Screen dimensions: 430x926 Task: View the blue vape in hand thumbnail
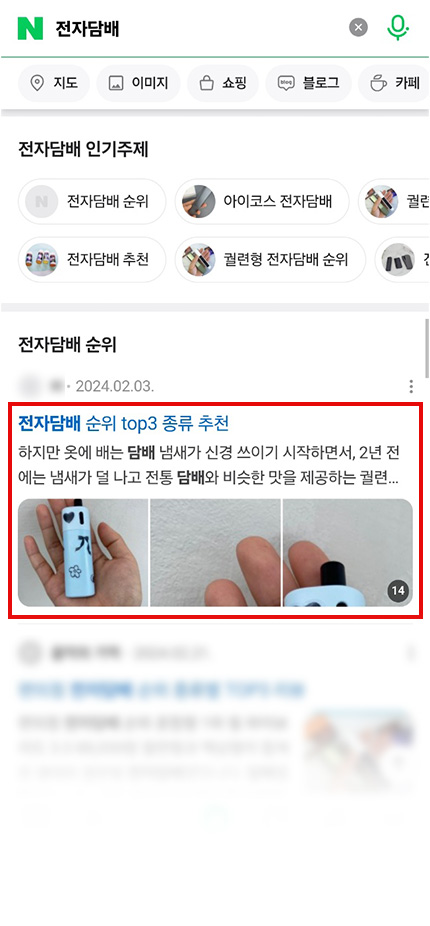click(x=83, y=553)
